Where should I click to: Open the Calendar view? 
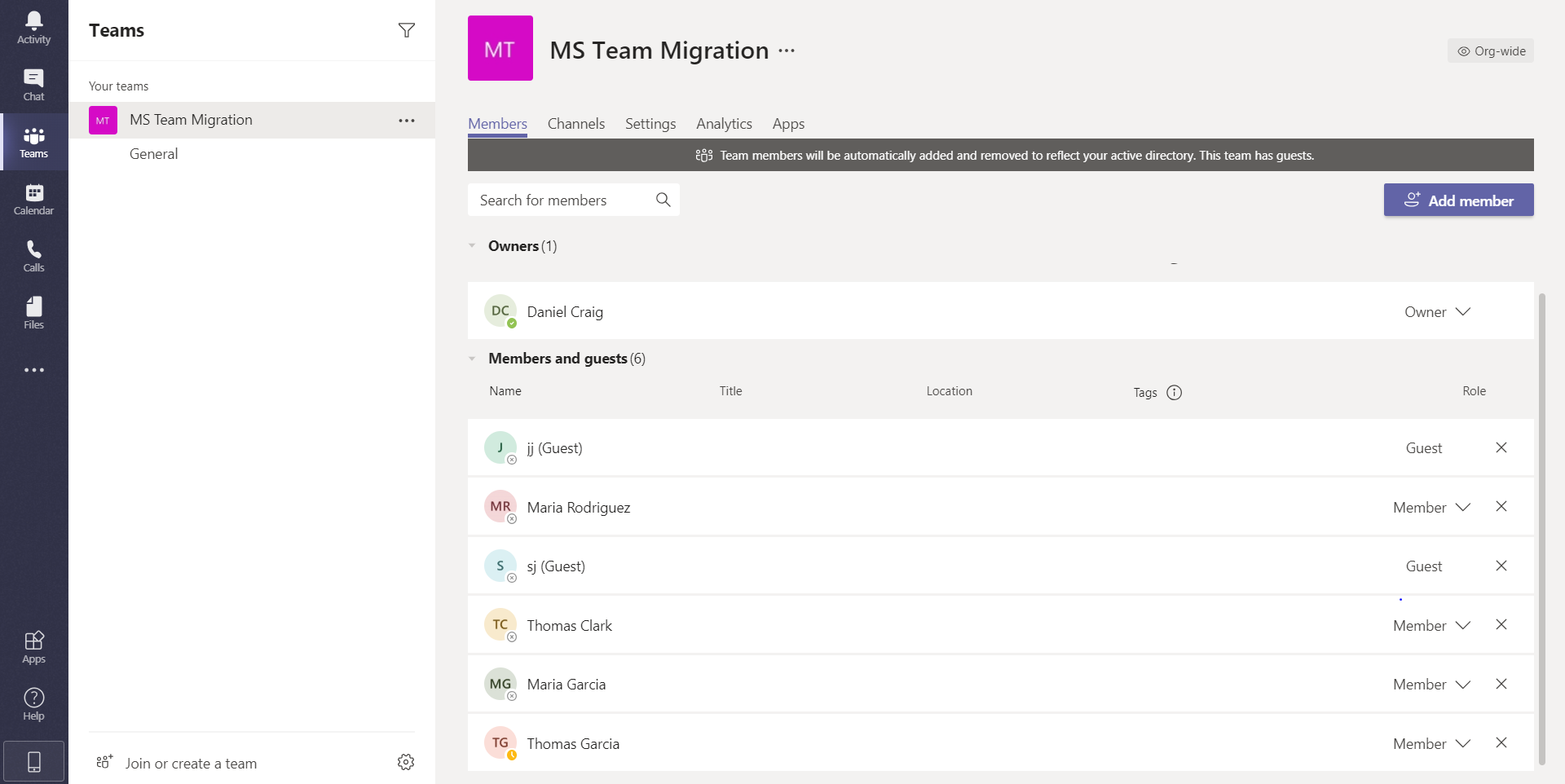[33, 199]
